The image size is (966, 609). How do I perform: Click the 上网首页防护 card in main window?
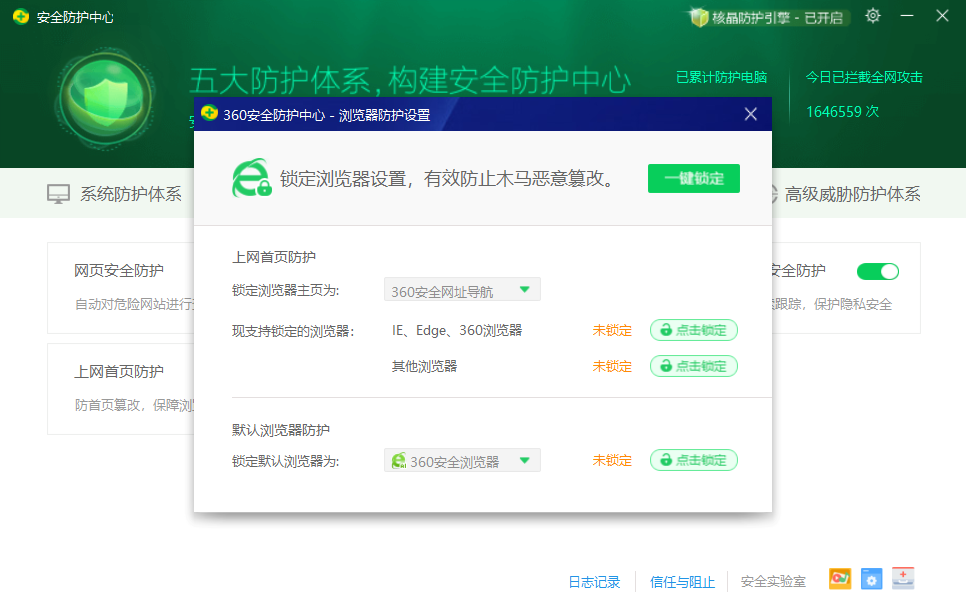click(121, 389)
